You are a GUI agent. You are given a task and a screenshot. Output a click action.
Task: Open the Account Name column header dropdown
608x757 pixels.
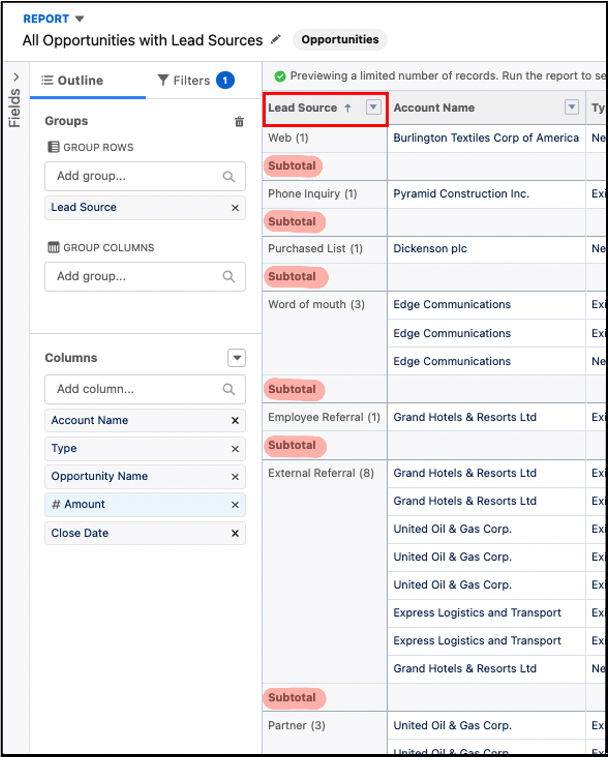tap(572, 107)
